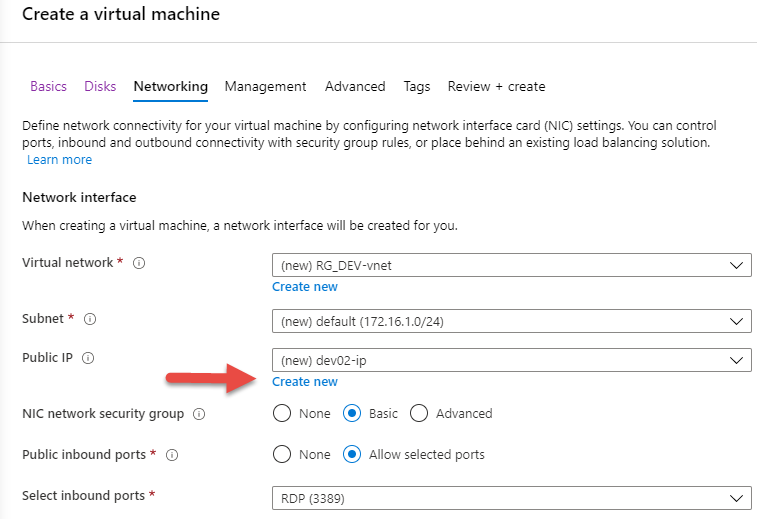Click the Learn more link
757x519 pixels.
pyautogui.click(x=59, y=160)
